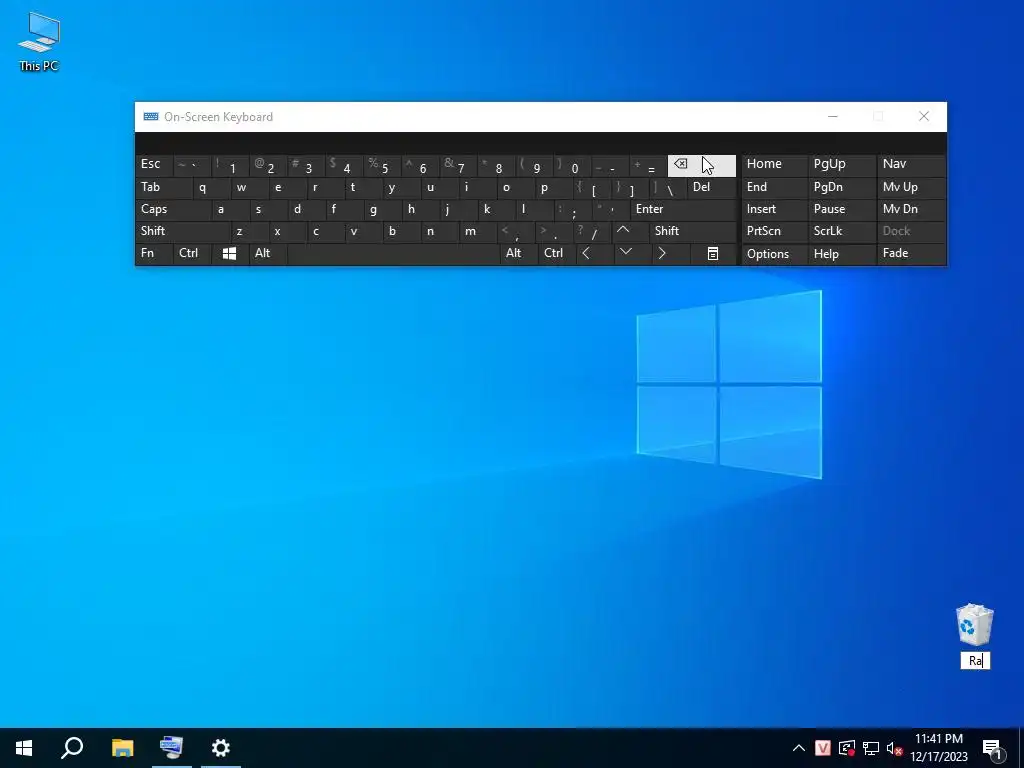Toggle the right Shift key

[694, 231]
